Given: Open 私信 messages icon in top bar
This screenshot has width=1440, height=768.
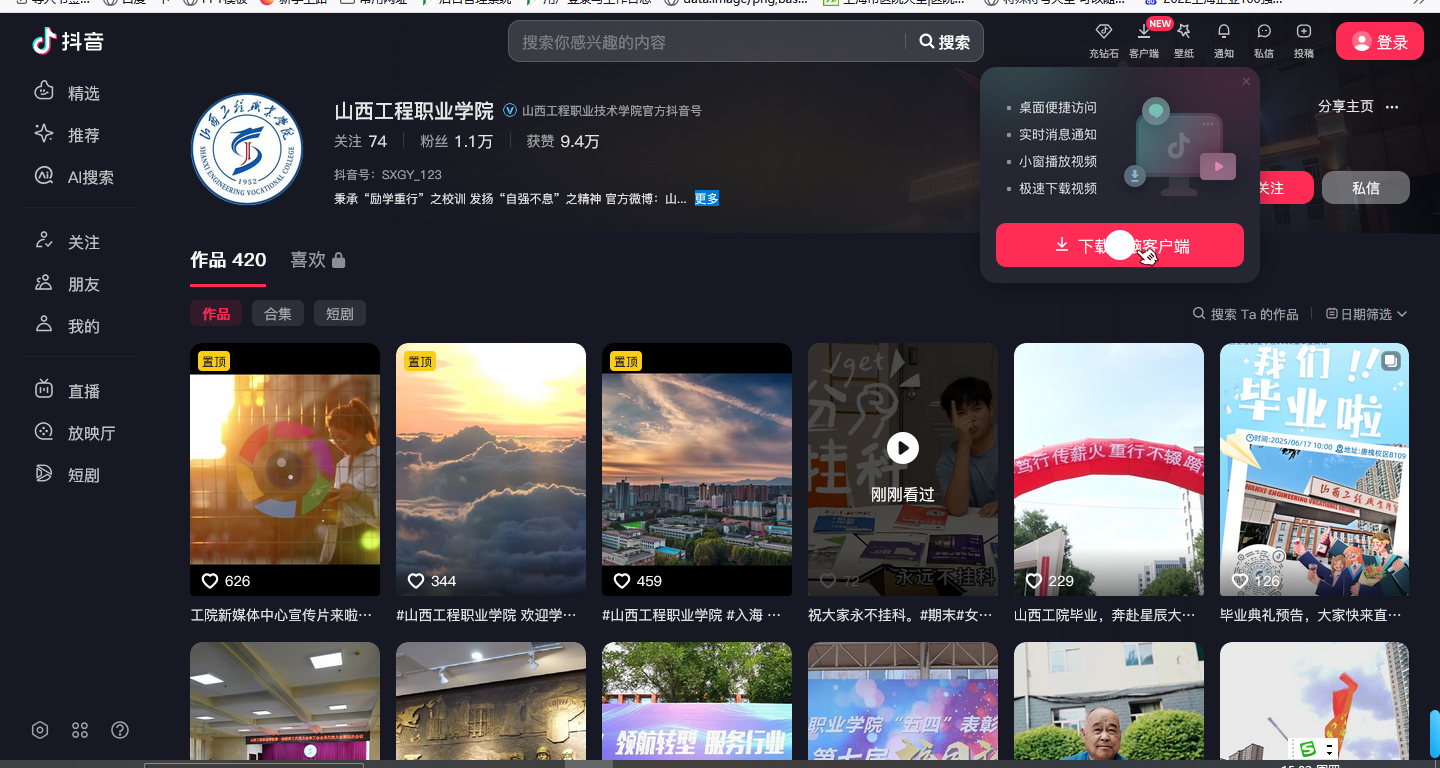Looking at the screenshot, I should click(x=1263, y=40).
